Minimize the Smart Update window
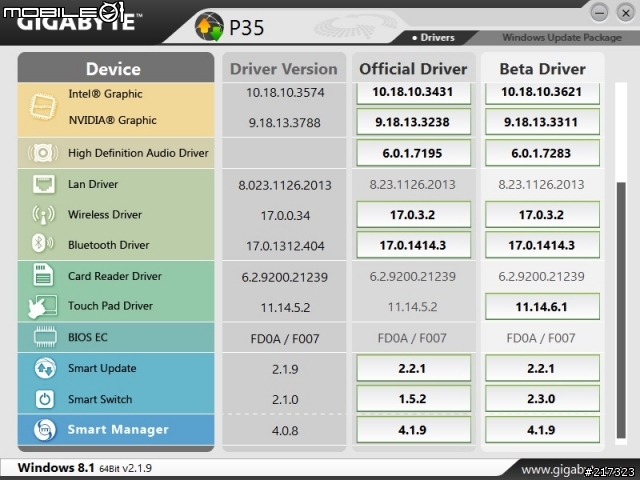 [x=599, y=13]
